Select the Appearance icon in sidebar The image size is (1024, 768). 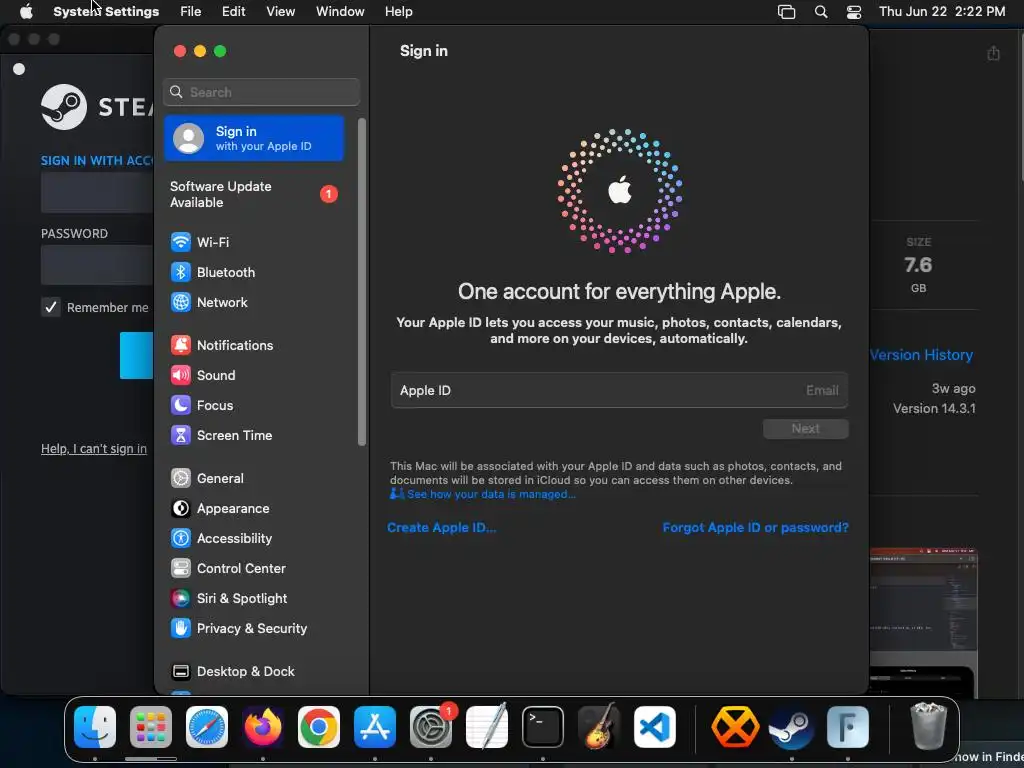pyautogui.click(x=181, y=508)
